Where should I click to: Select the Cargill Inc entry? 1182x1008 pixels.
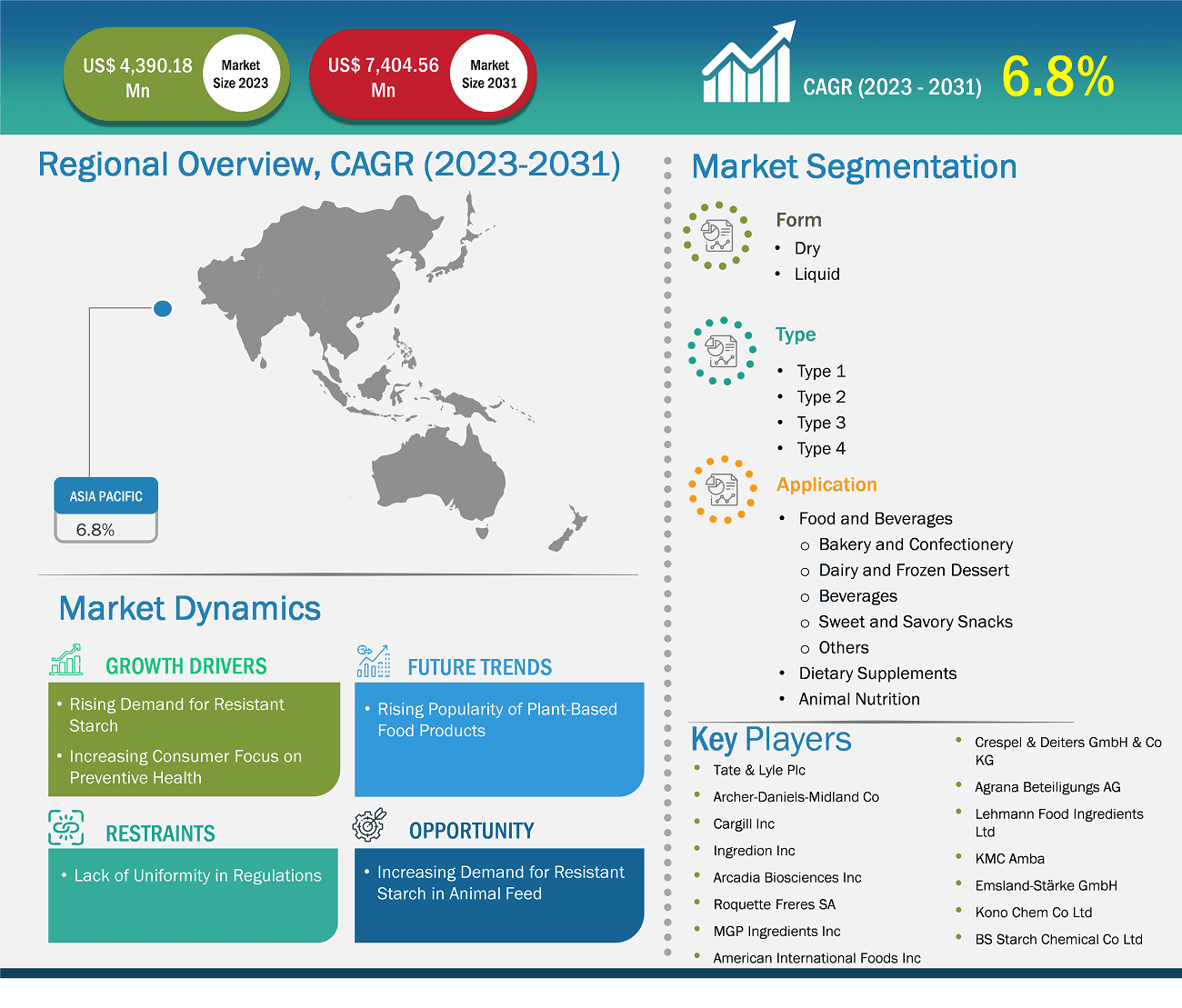[744, 823]
